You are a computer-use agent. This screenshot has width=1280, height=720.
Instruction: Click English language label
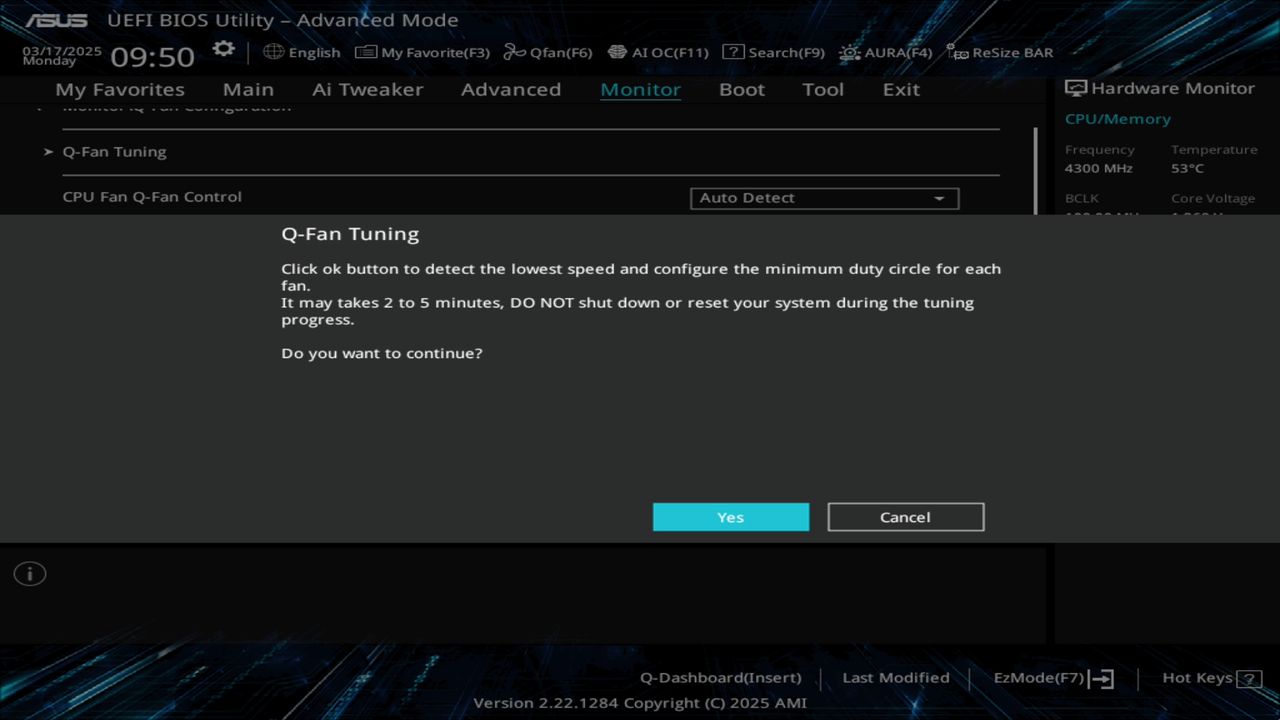(x=315, y=52)
